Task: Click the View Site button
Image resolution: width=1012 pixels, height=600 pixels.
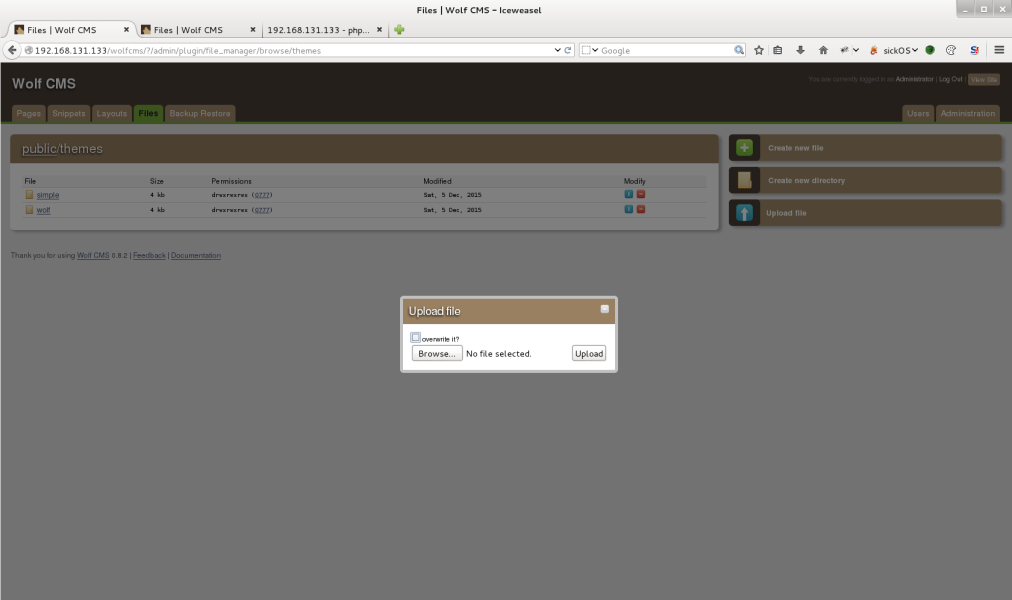Action: click(984, 79)
